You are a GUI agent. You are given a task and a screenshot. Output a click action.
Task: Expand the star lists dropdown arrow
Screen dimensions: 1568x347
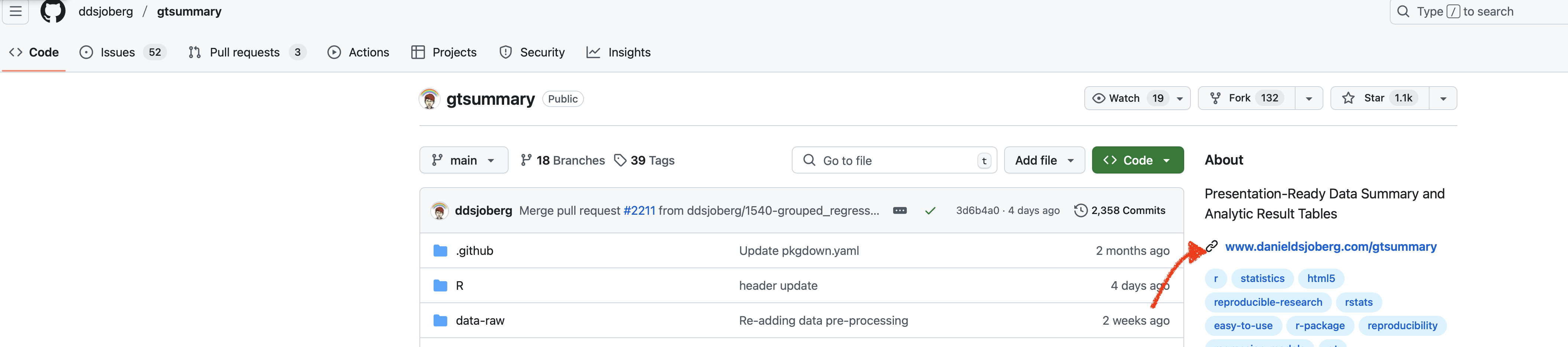click(1443, 98)
